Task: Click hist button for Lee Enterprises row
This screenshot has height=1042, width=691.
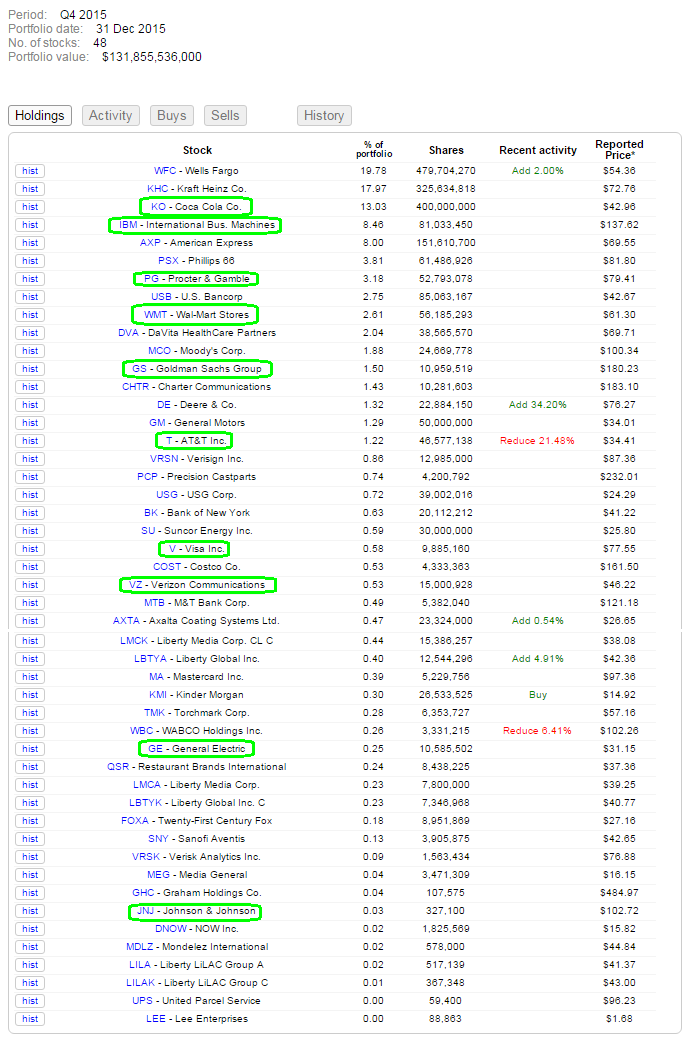Action: tap(30, 1019)
